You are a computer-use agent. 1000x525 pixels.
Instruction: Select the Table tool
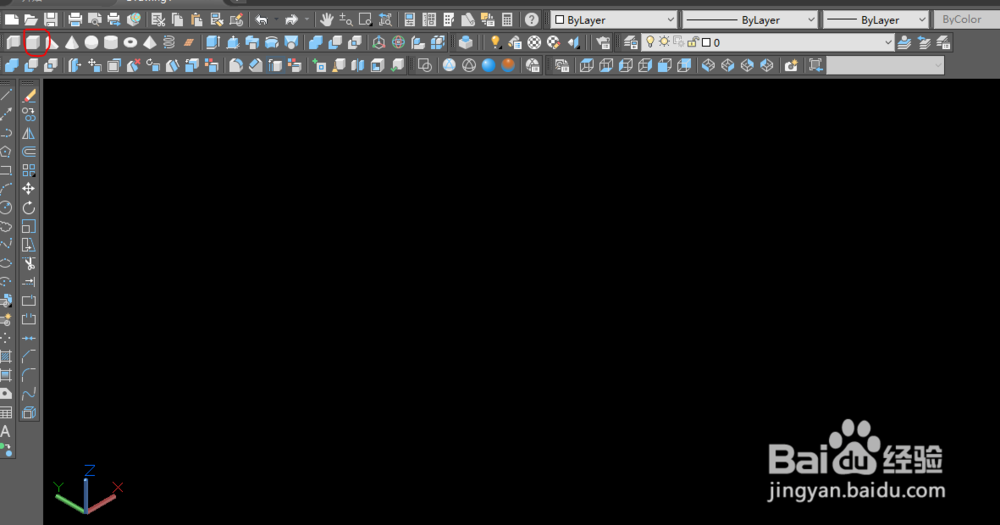tap(6, 413)
